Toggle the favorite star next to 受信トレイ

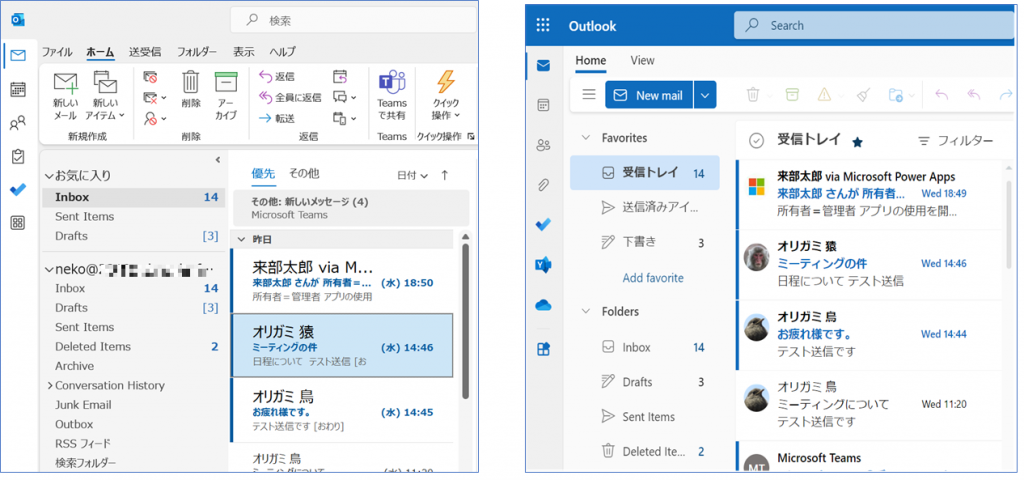click(x=857, y=142)
